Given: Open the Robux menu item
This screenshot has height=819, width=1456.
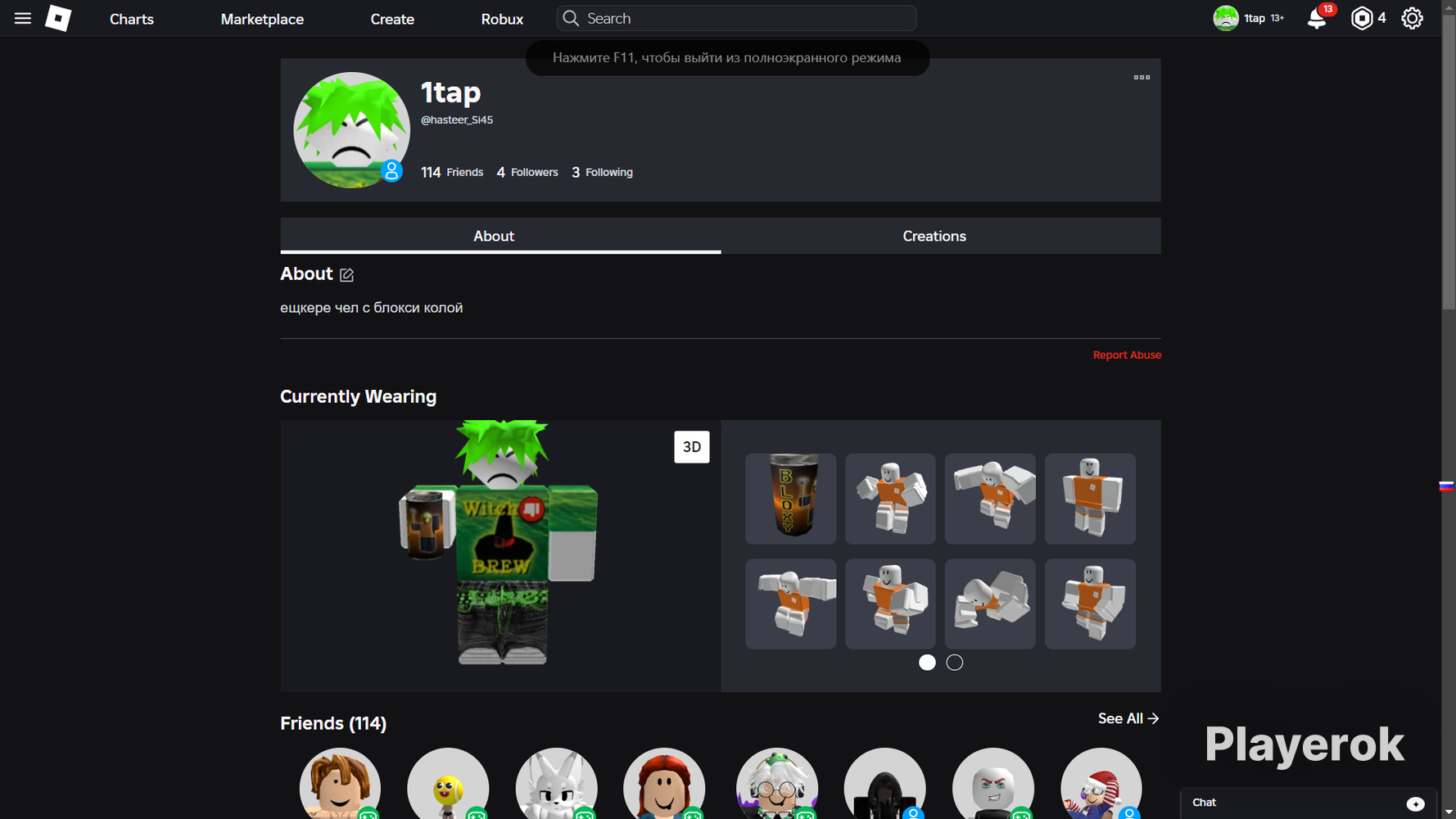Looking at the screenshot, I should pos(502,19).
